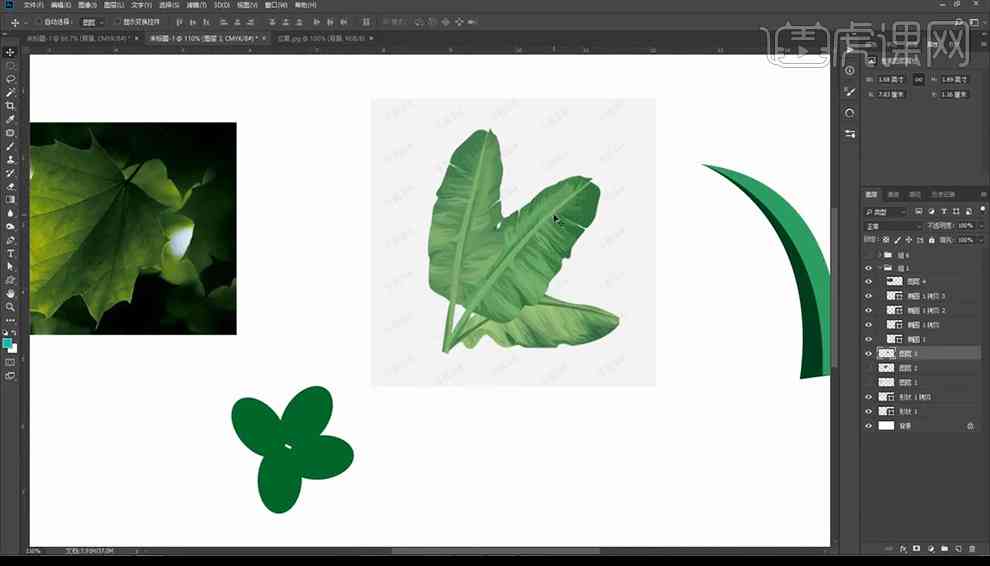Click the Add layer mask icon
This screenshot has width=990, height=566.
click(x=917, y=549)
